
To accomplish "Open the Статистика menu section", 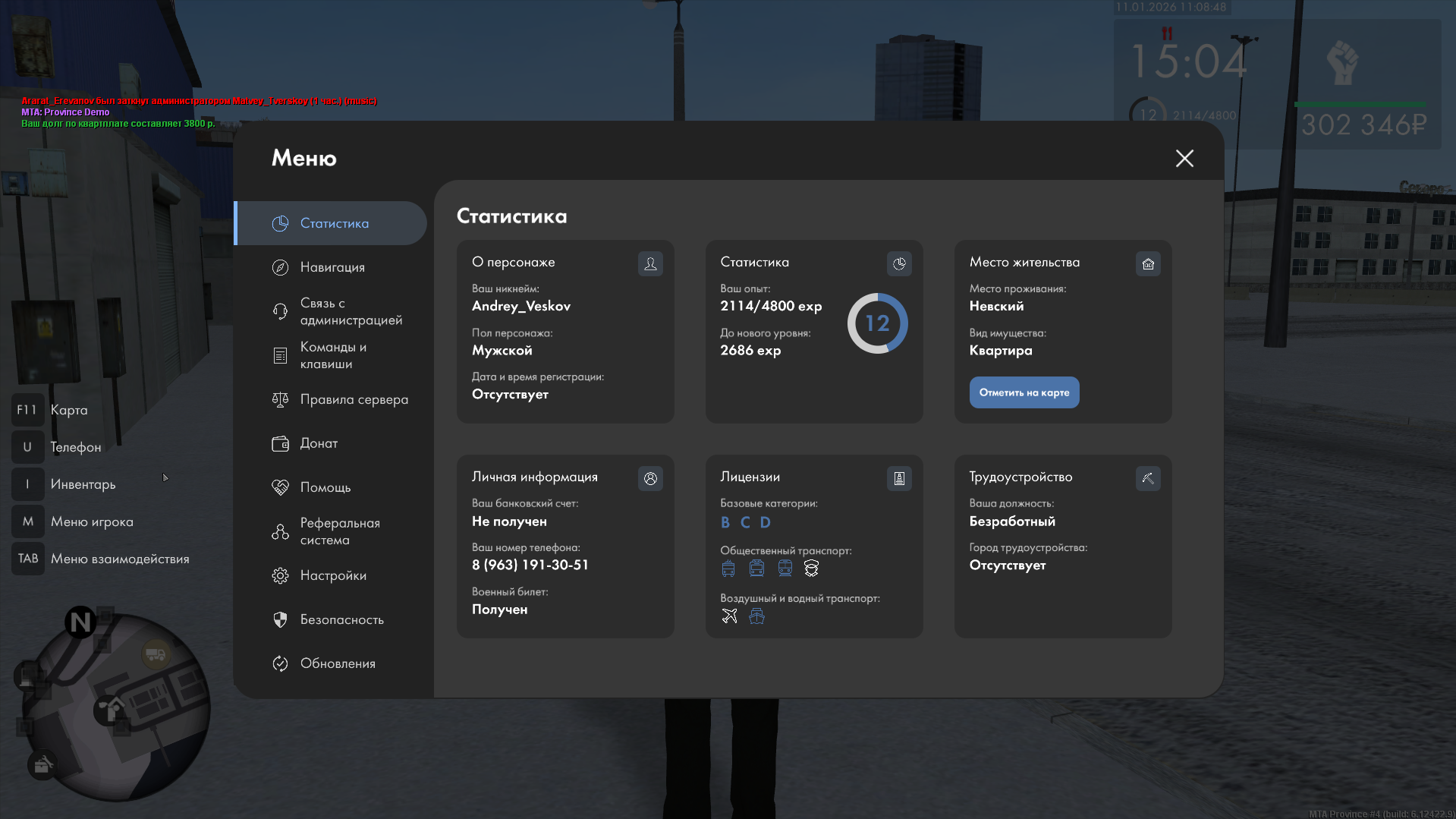I will click(332, 223).
